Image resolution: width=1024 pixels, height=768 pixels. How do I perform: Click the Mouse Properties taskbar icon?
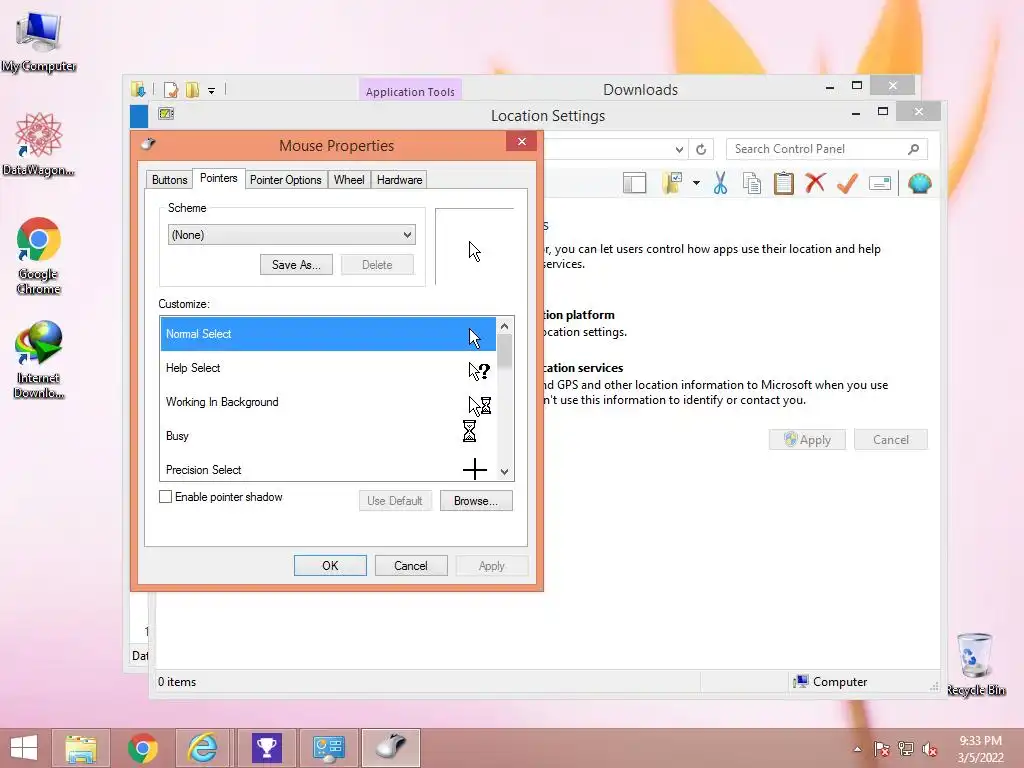pyautogui.click(x=391, y=748)
